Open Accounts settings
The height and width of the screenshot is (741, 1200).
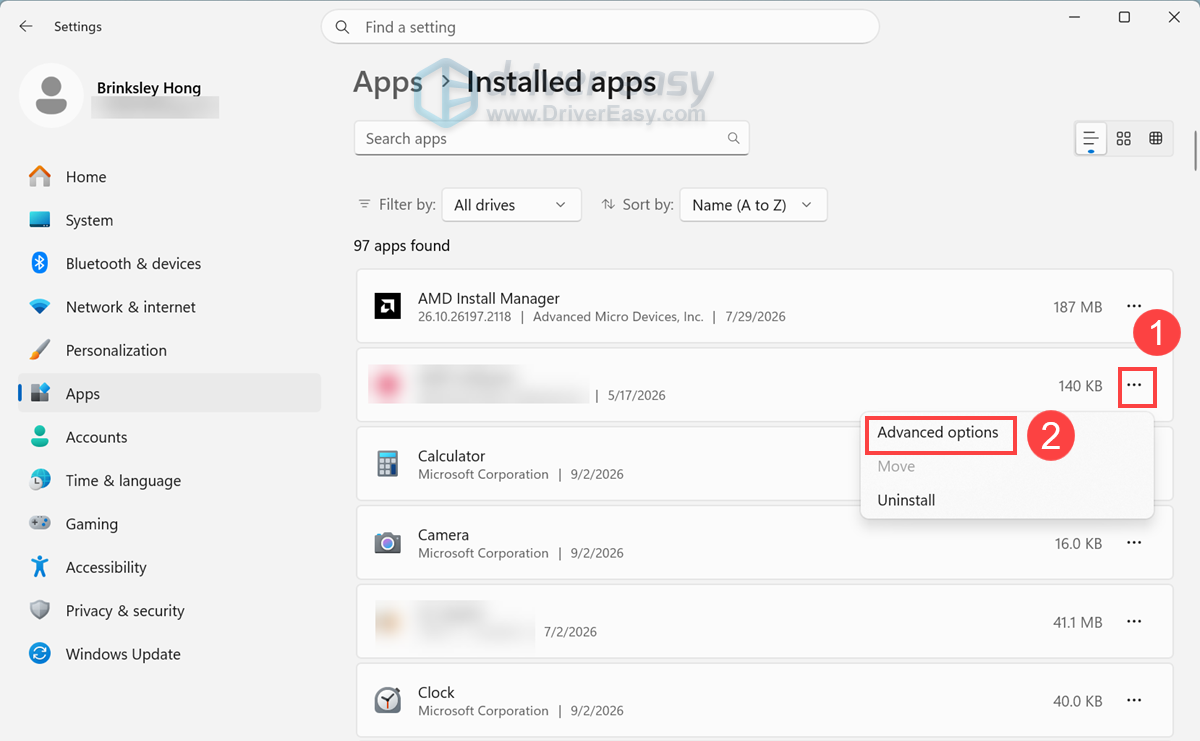coord(169,437)
